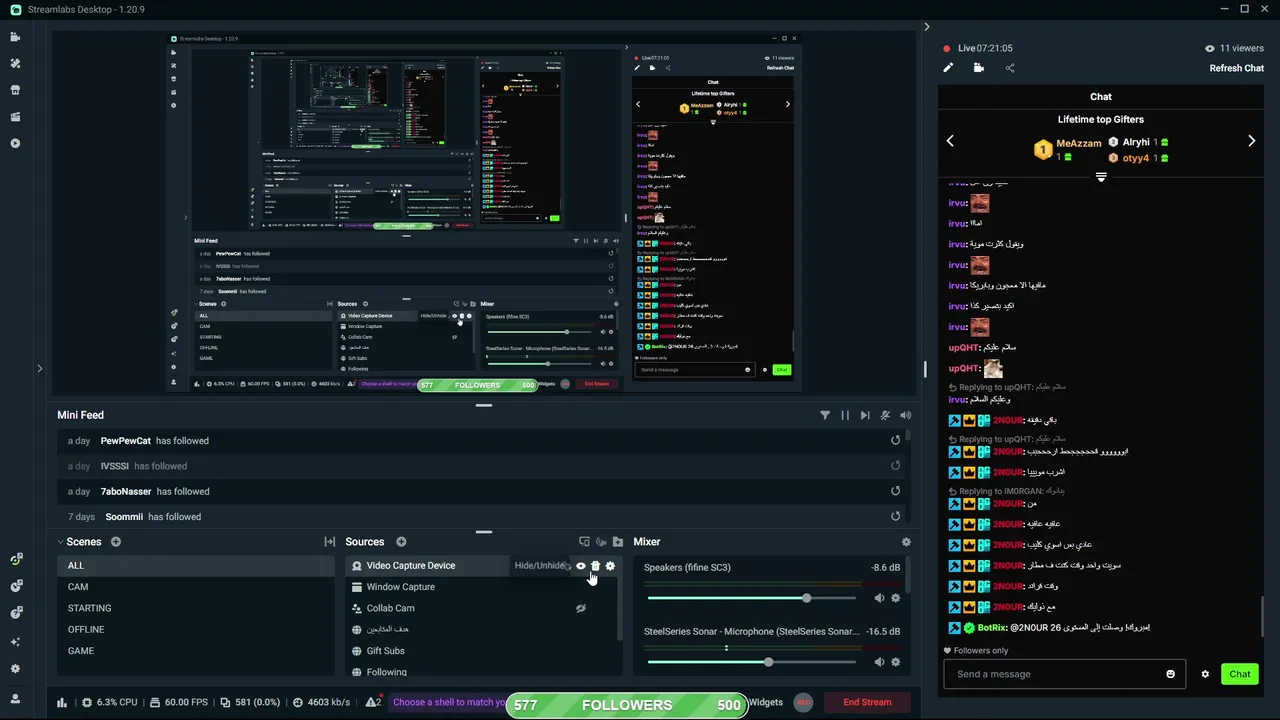This screenshot has height=720, width=1280.
Task: Click the share icon next to pencil
Action: [1010, 68]
